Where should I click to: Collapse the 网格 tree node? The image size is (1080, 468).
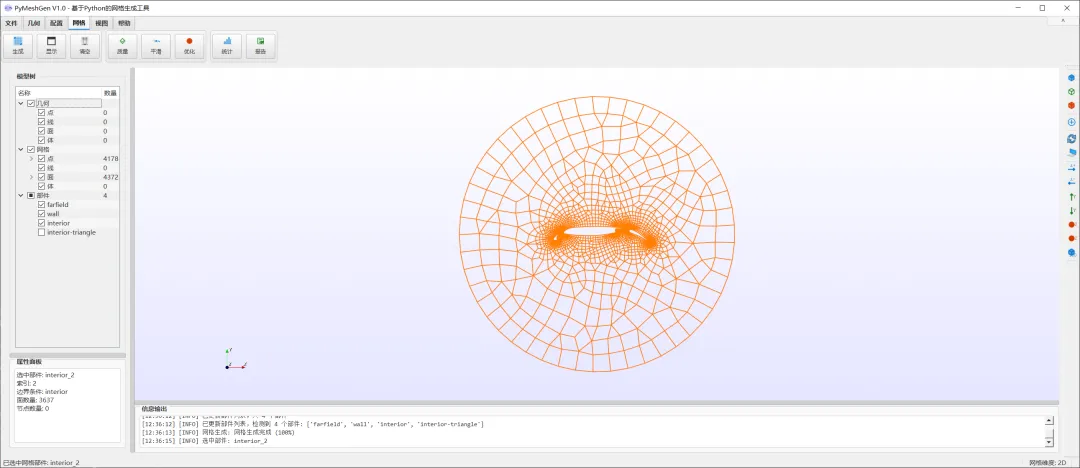pos(21,150)
